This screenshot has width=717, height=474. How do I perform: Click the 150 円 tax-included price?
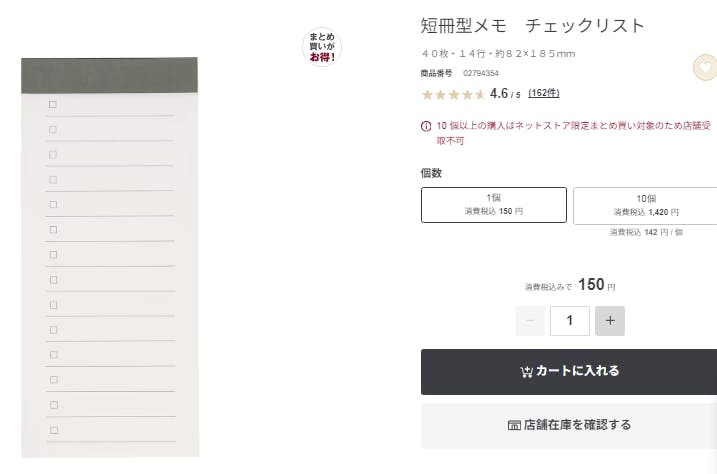596,285
